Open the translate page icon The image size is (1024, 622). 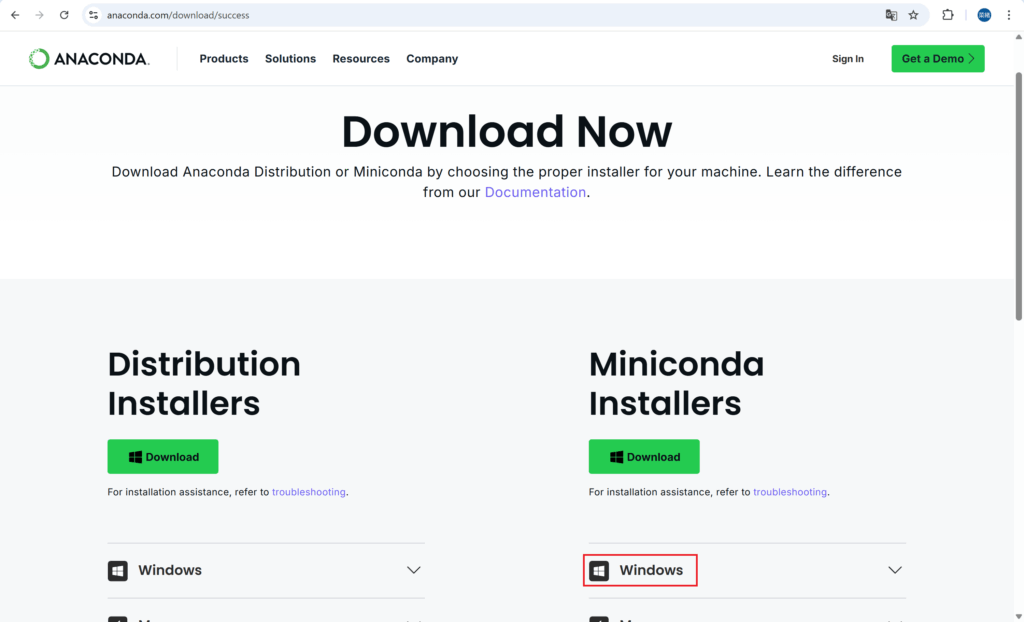[x=891, y=15]
